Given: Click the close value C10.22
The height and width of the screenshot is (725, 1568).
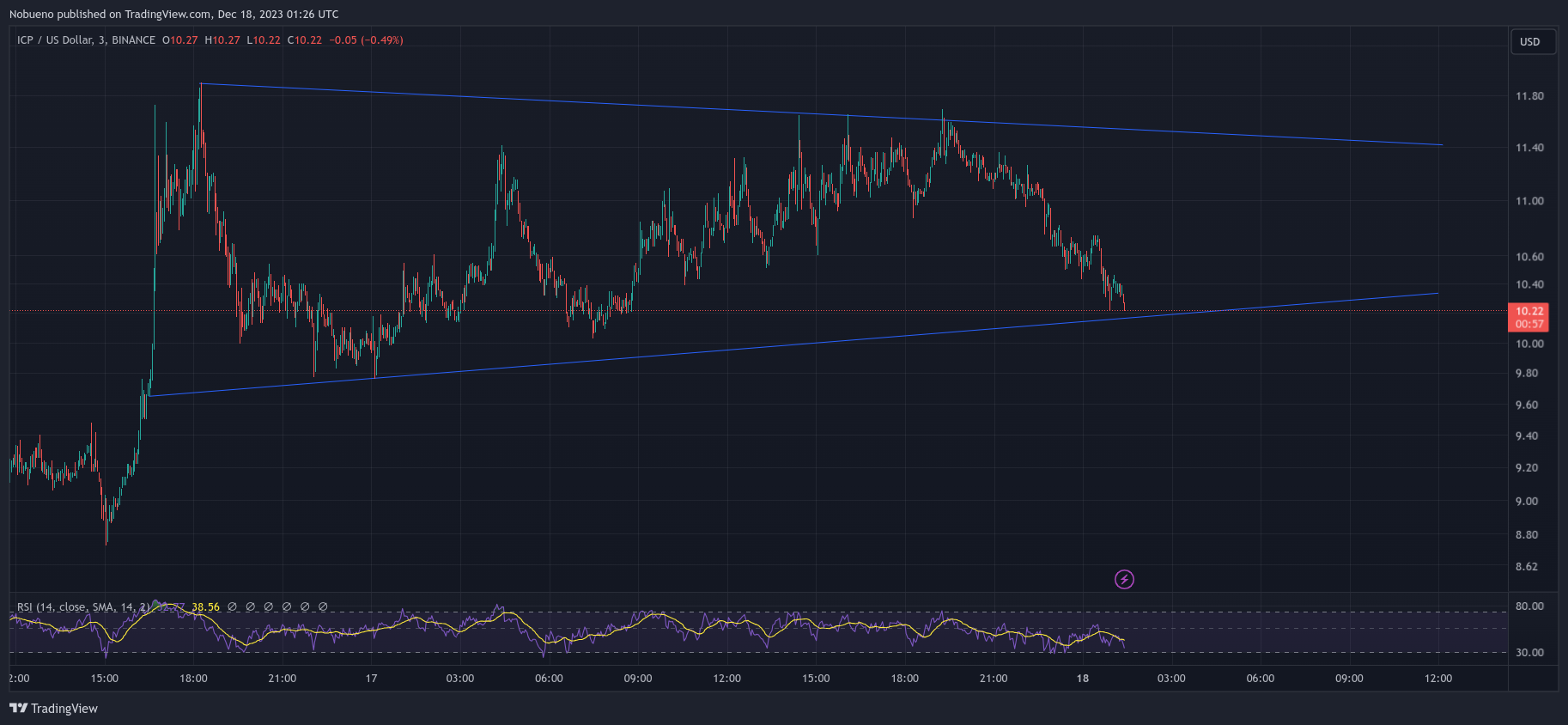Looking at the screenshot, I should (x=305, y=40).
